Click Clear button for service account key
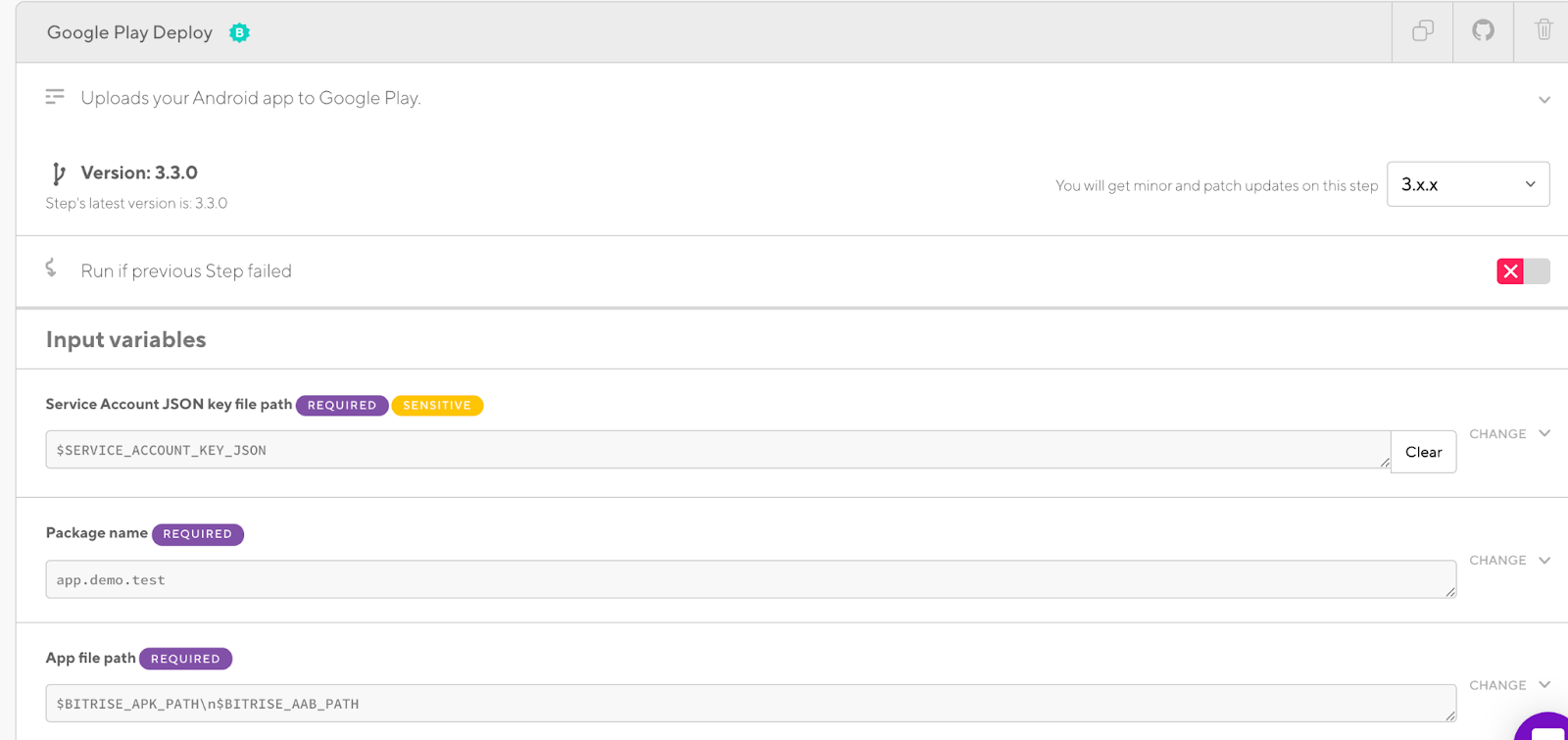1568x740 pixels. pyautogui.click(x=1423, y=452)
